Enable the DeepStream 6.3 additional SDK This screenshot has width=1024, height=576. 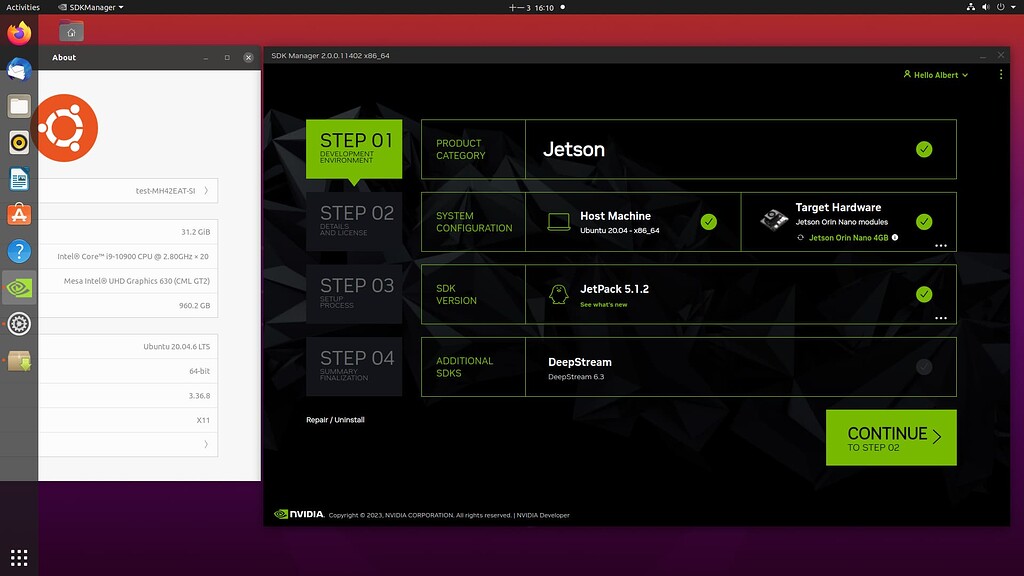tap(922, 367)
